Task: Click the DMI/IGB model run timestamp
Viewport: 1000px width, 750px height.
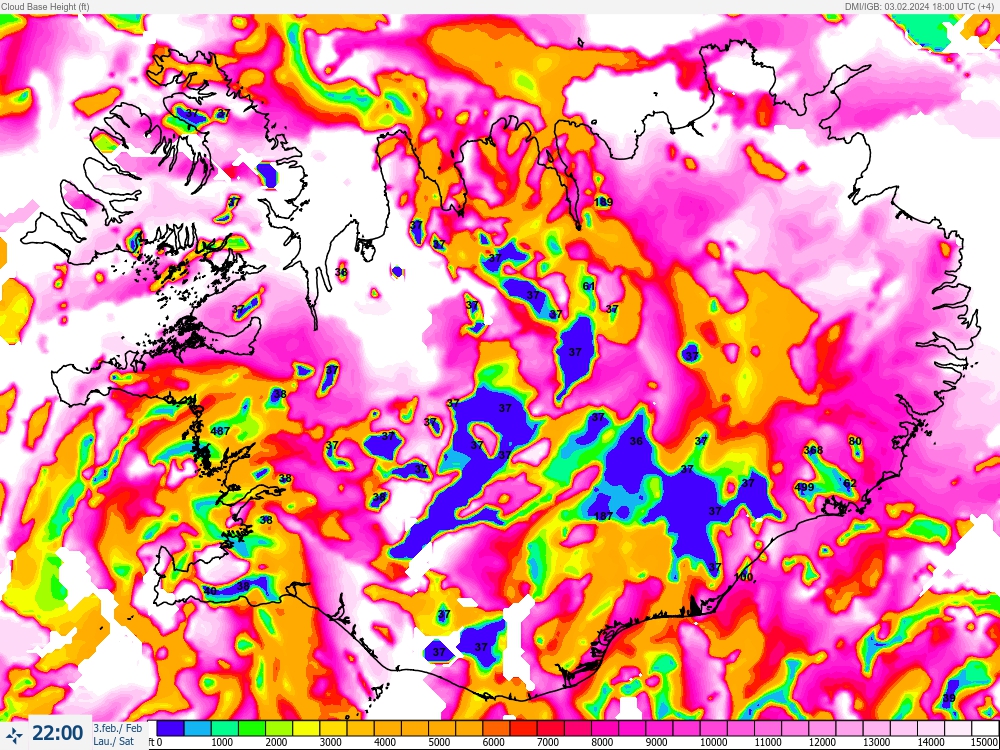Action: (x=921, y=6)
